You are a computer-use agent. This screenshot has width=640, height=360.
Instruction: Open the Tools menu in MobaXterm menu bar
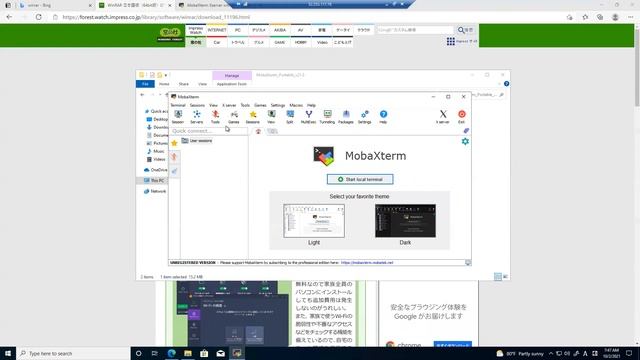tap(245, 105)
